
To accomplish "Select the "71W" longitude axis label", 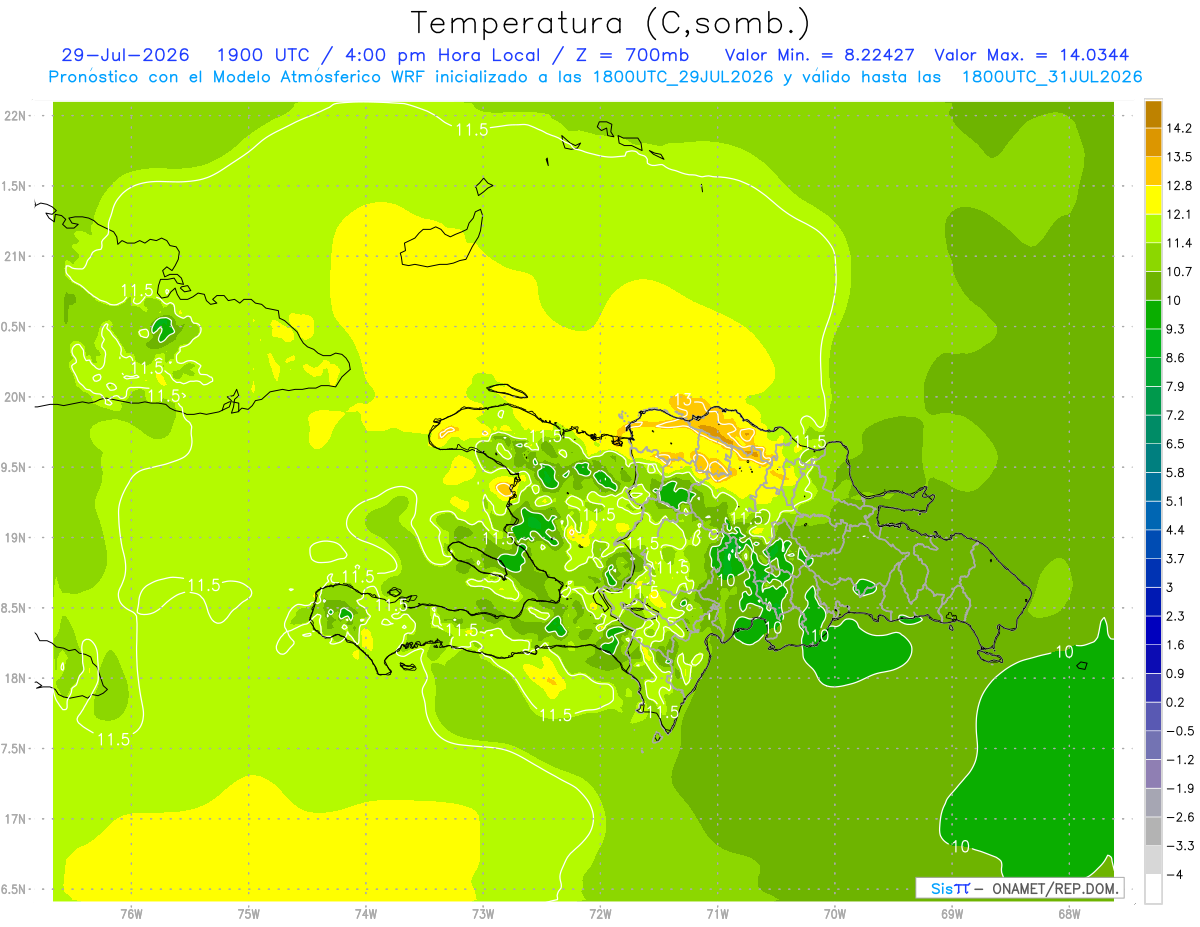I will click(x=717, y=914).
